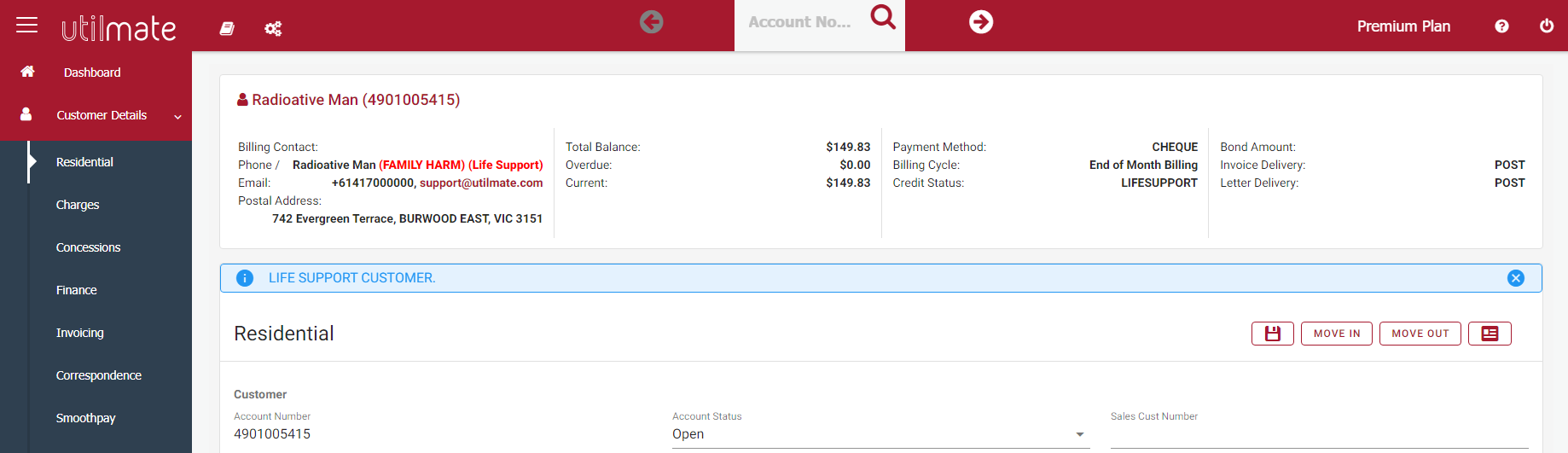Click the book icon in header
This screenshot has width=1568, height=453.
pyautogui.click(x=227, y=28)
